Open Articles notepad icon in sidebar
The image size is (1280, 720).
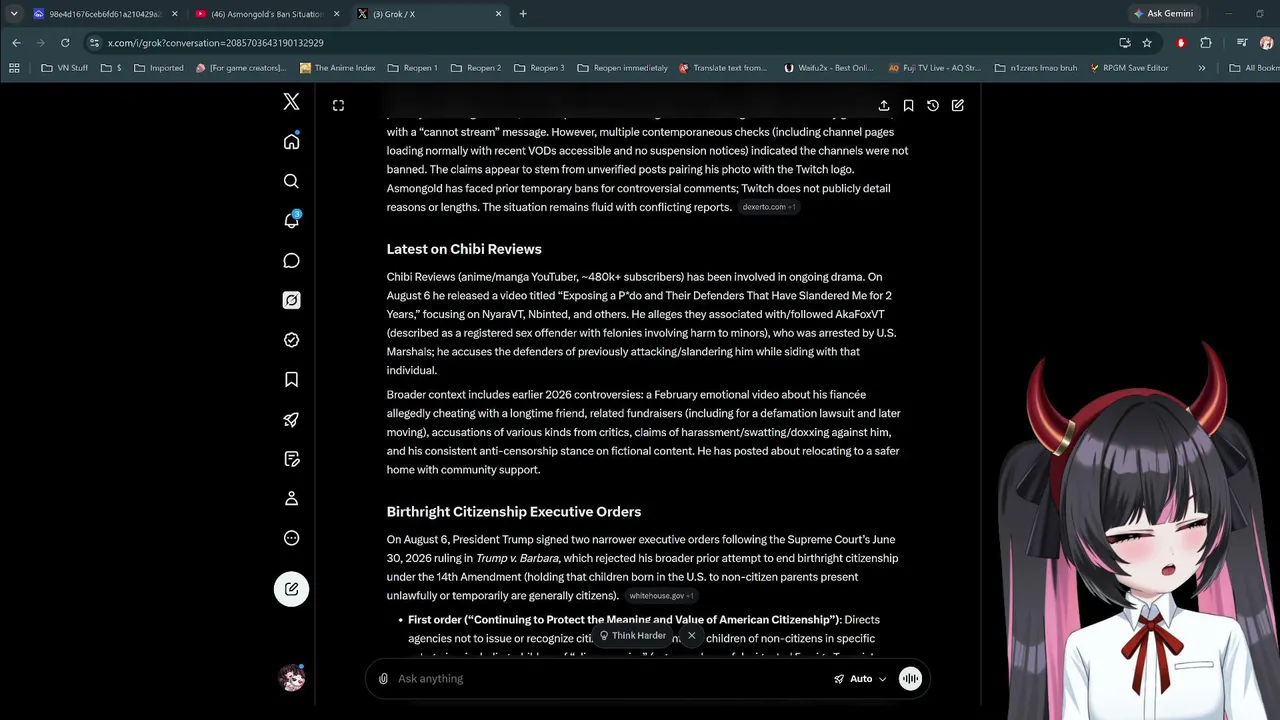click(x=291, y=459)
